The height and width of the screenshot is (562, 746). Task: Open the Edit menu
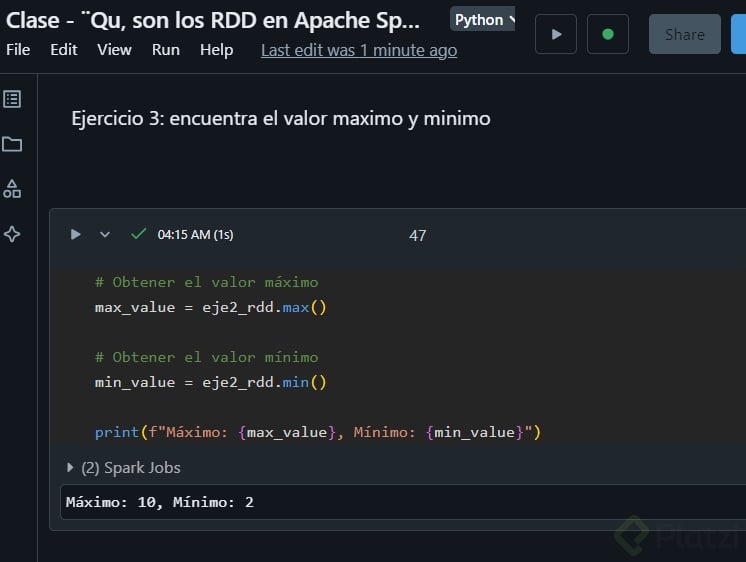coord(64,50)
